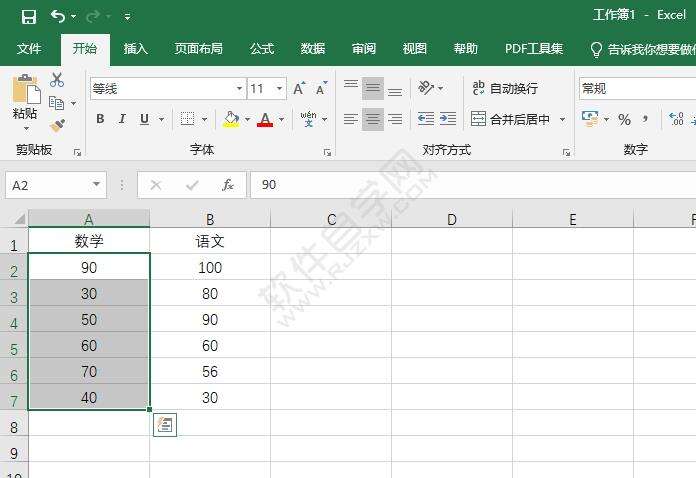Click the Undo arrow icon
The width and height of the screenshot is (696, 478).
(x=58, y=16)
